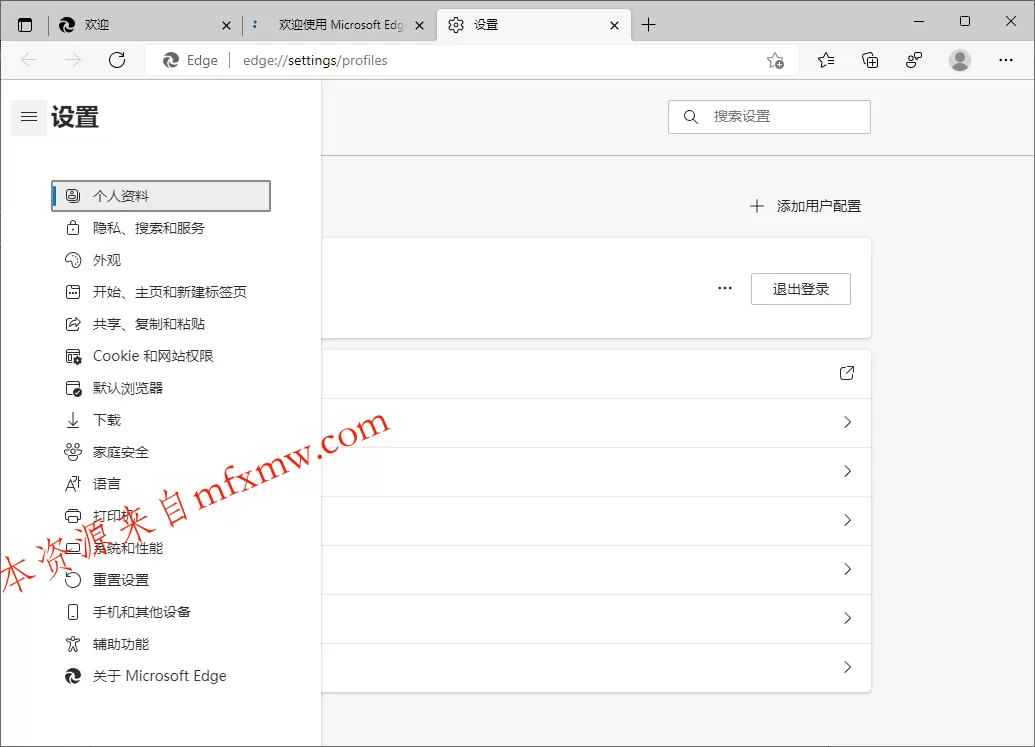The image size is (1035, 747).
Task: Click the Edge site identity label in address bar
Action: tap(190, 60)
